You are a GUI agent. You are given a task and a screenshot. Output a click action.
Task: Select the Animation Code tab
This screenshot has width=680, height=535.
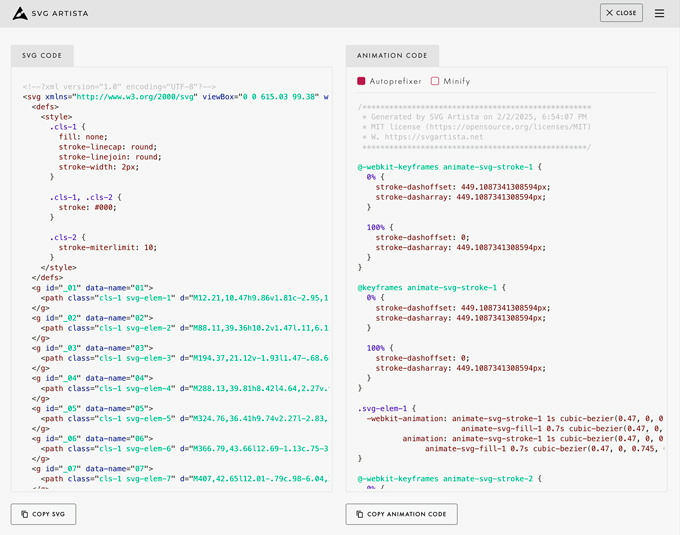[392, 55]
